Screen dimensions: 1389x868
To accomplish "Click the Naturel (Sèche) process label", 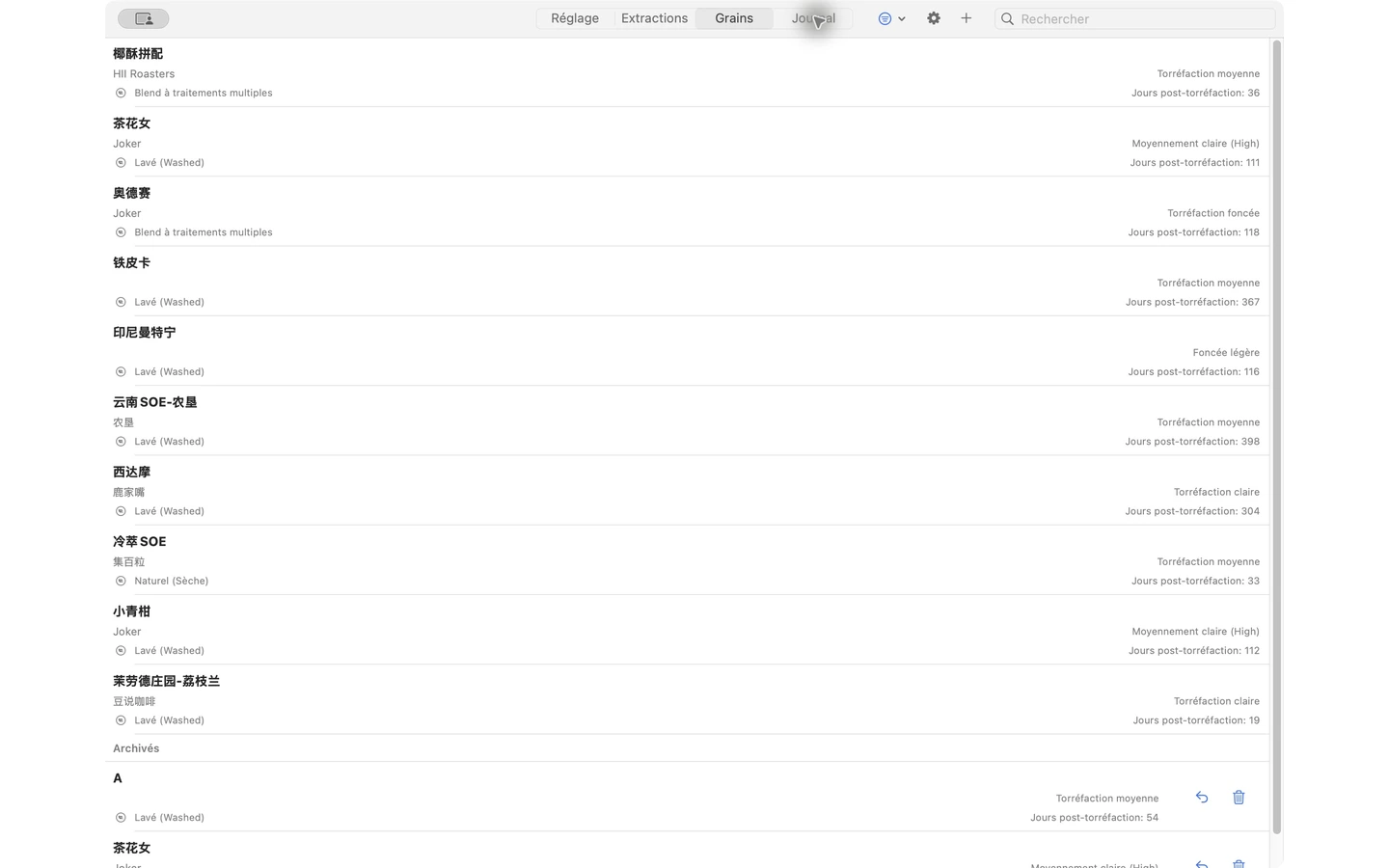I will click(172, 582).
